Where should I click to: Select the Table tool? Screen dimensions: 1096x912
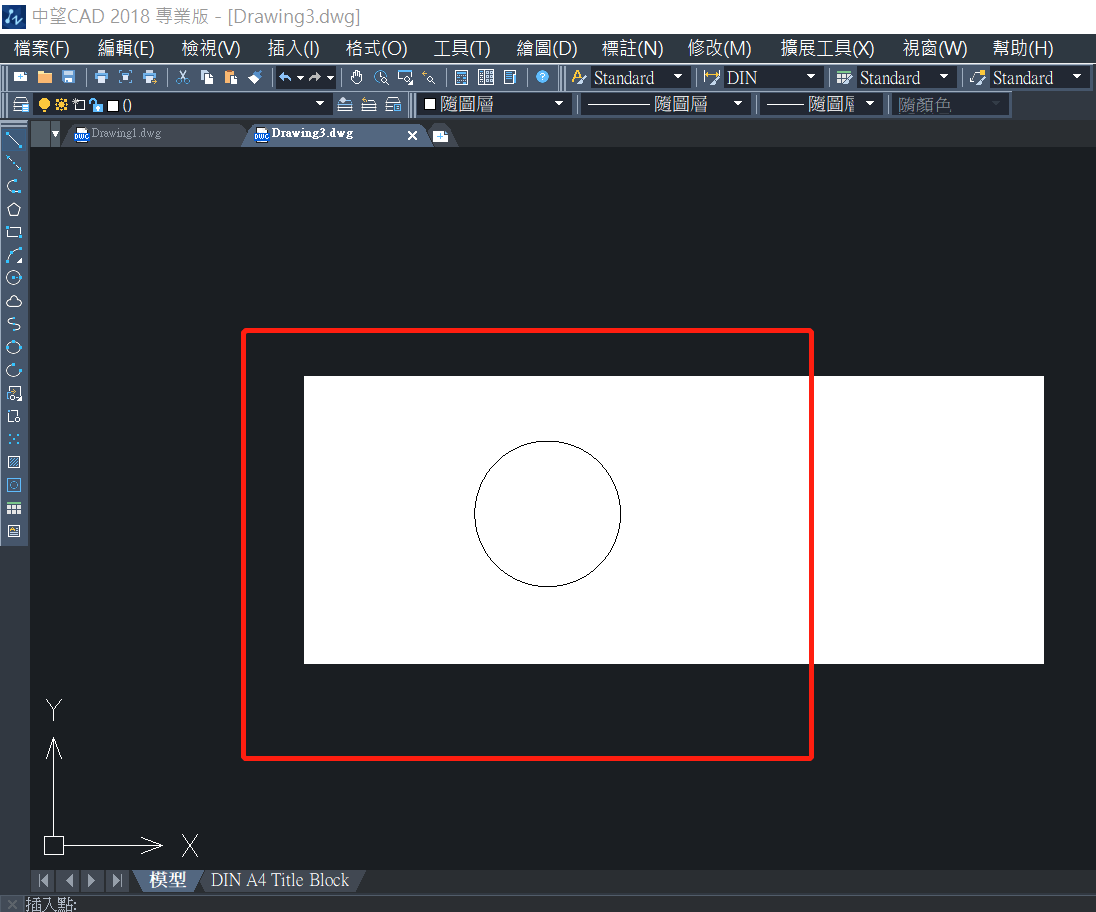tap(14, 508)
